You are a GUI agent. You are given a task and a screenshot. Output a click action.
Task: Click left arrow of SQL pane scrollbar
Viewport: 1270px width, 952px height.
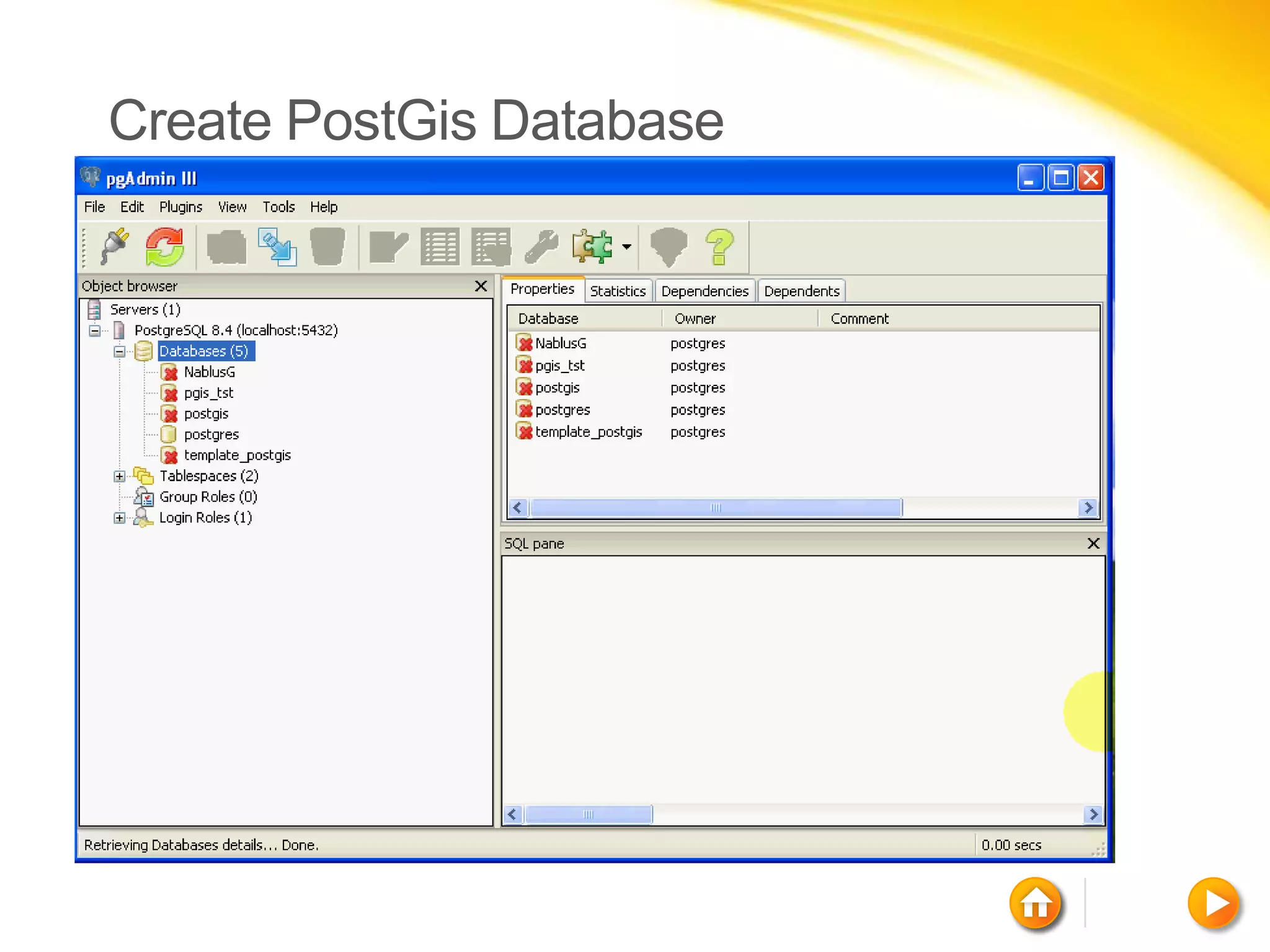(x=513, y=814)
